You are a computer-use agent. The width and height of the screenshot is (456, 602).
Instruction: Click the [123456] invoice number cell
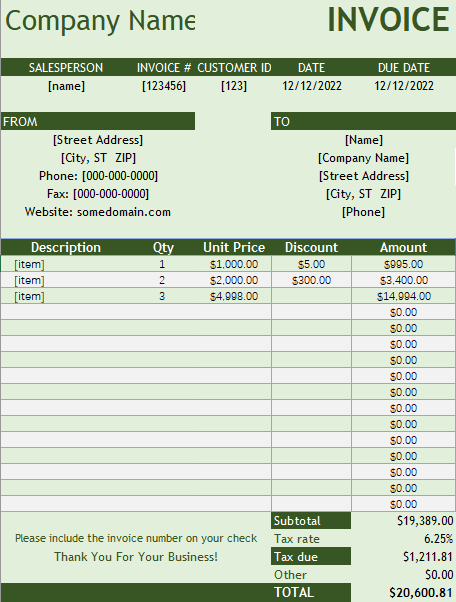(x=164, y=86)
